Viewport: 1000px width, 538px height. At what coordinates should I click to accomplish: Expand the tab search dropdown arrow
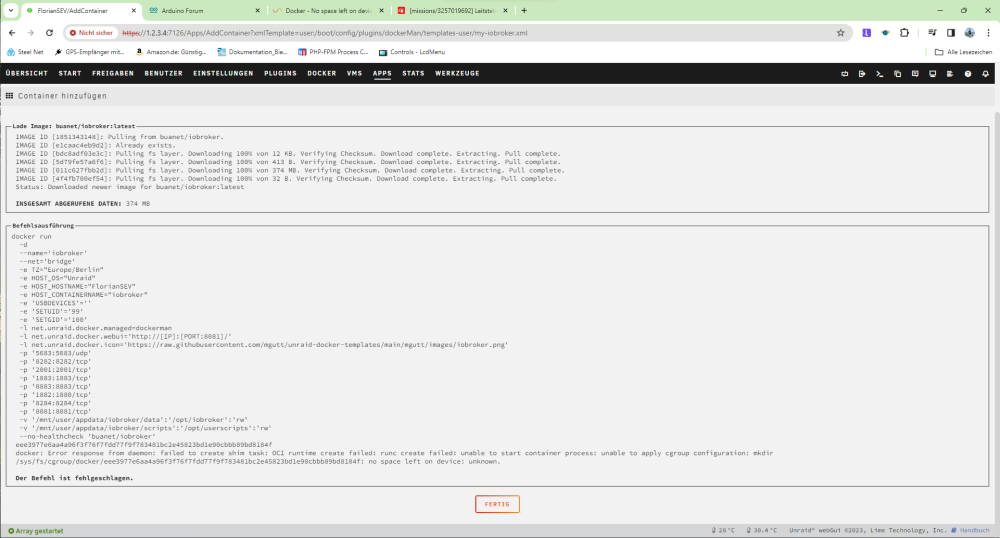click(x=11, y=10)
